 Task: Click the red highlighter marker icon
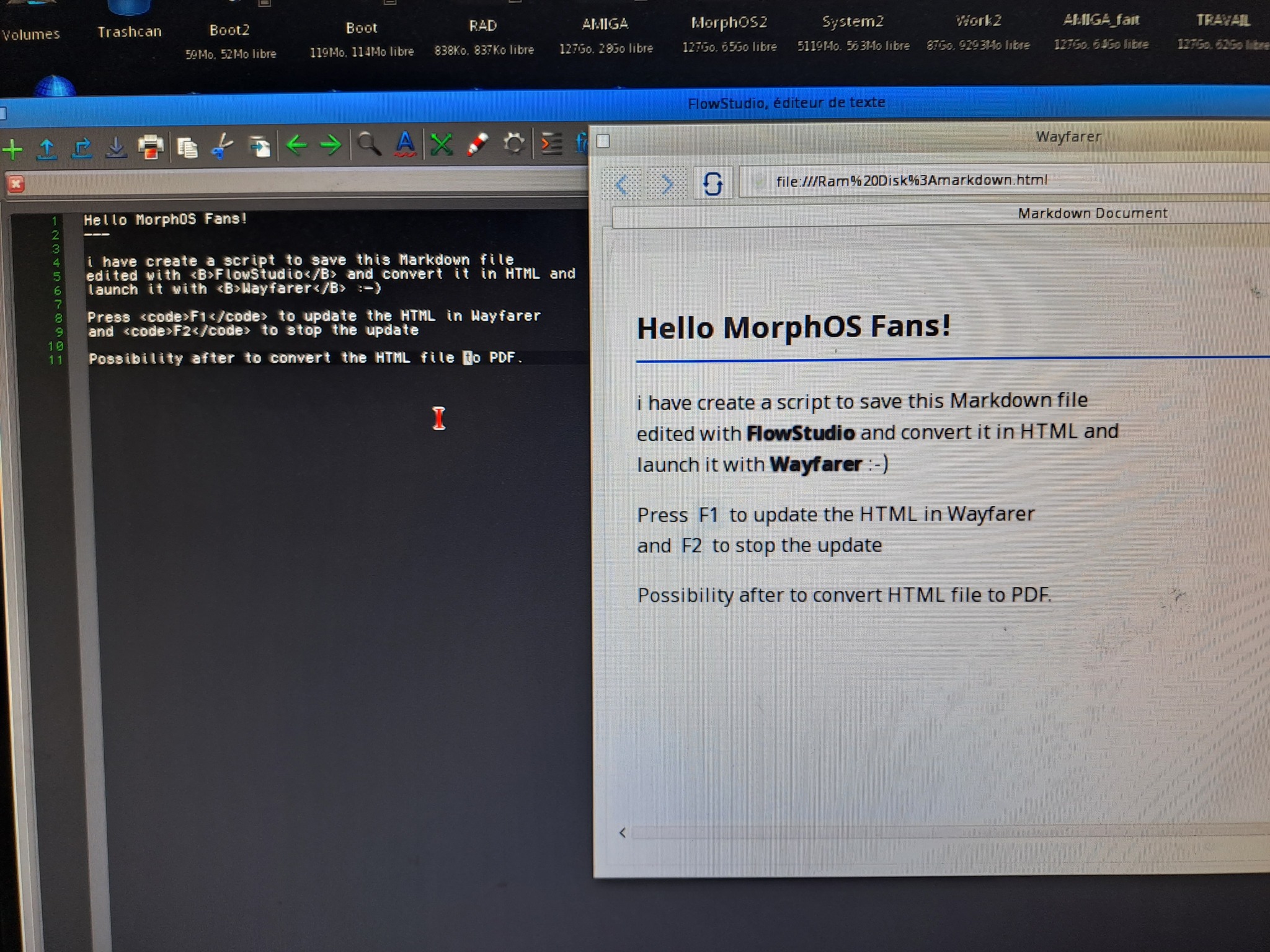[x=477, y=144]
